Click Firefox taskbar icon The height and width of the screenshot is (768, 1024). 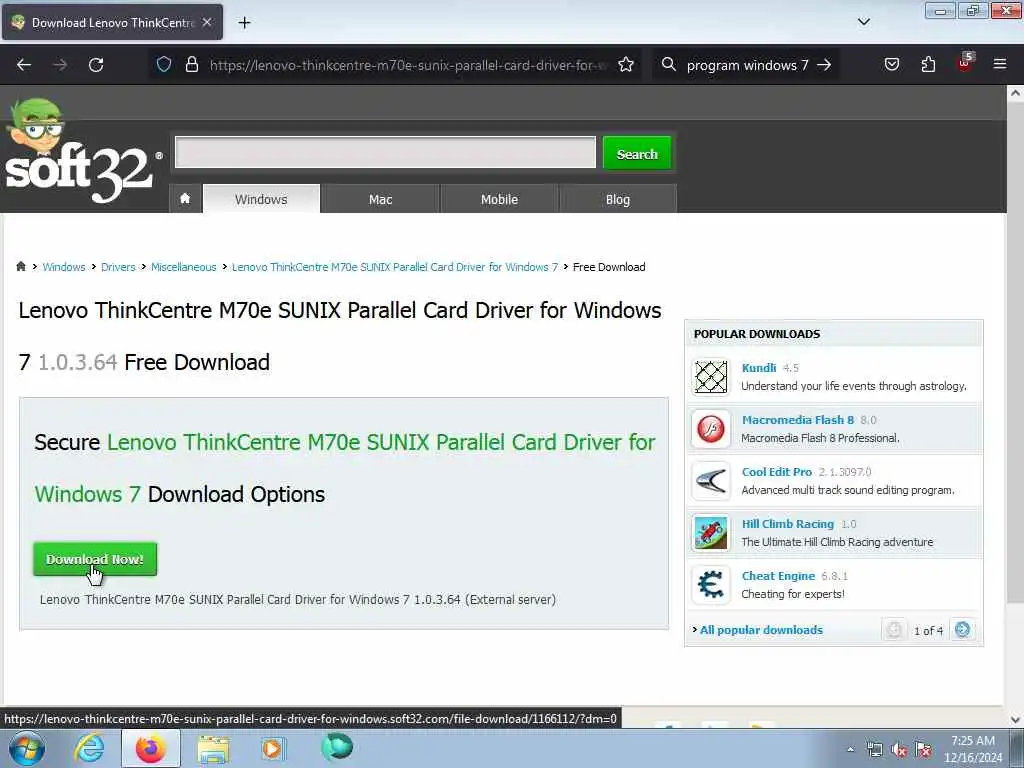151,748
